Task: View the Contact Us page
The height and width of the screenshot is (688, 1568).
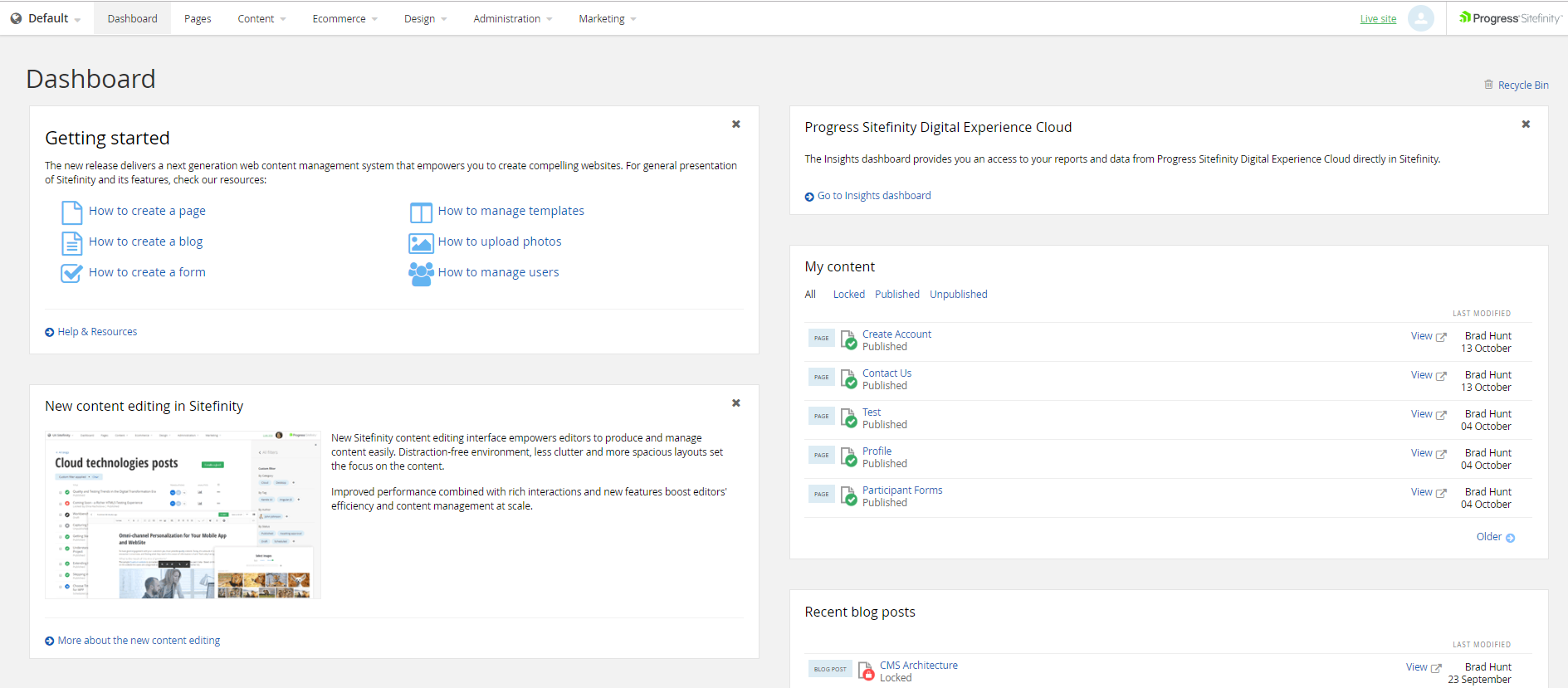Action: [x=1429, y=375]
